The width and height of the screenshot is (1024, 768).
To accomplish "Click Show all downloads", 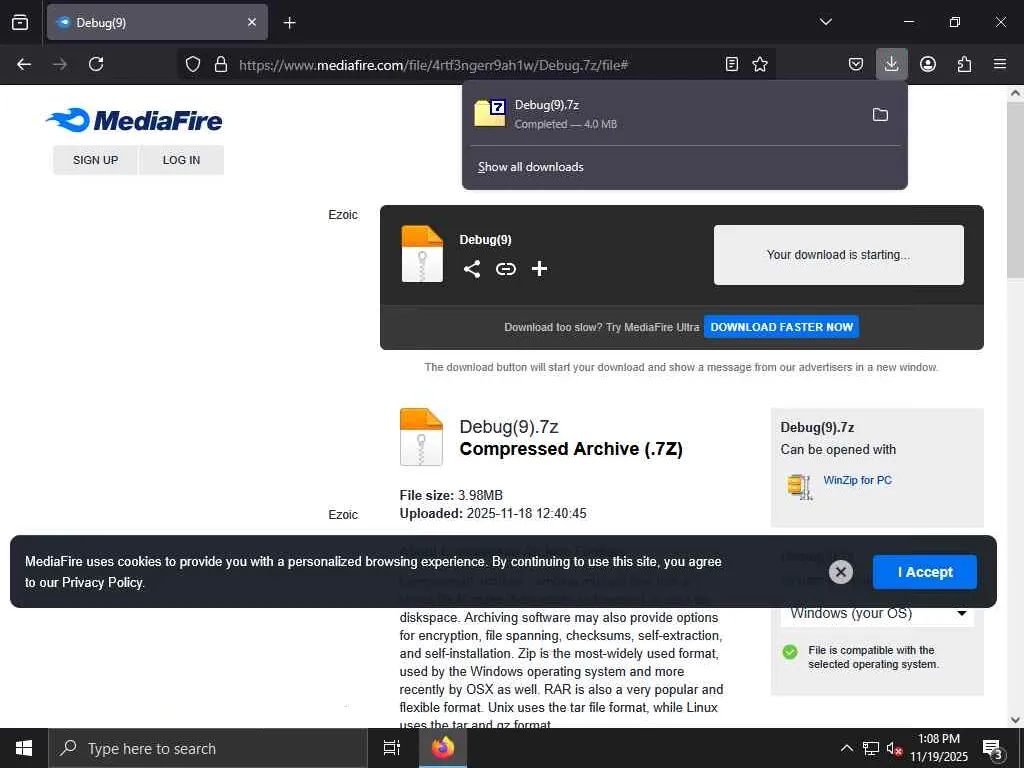I will 530,167.
